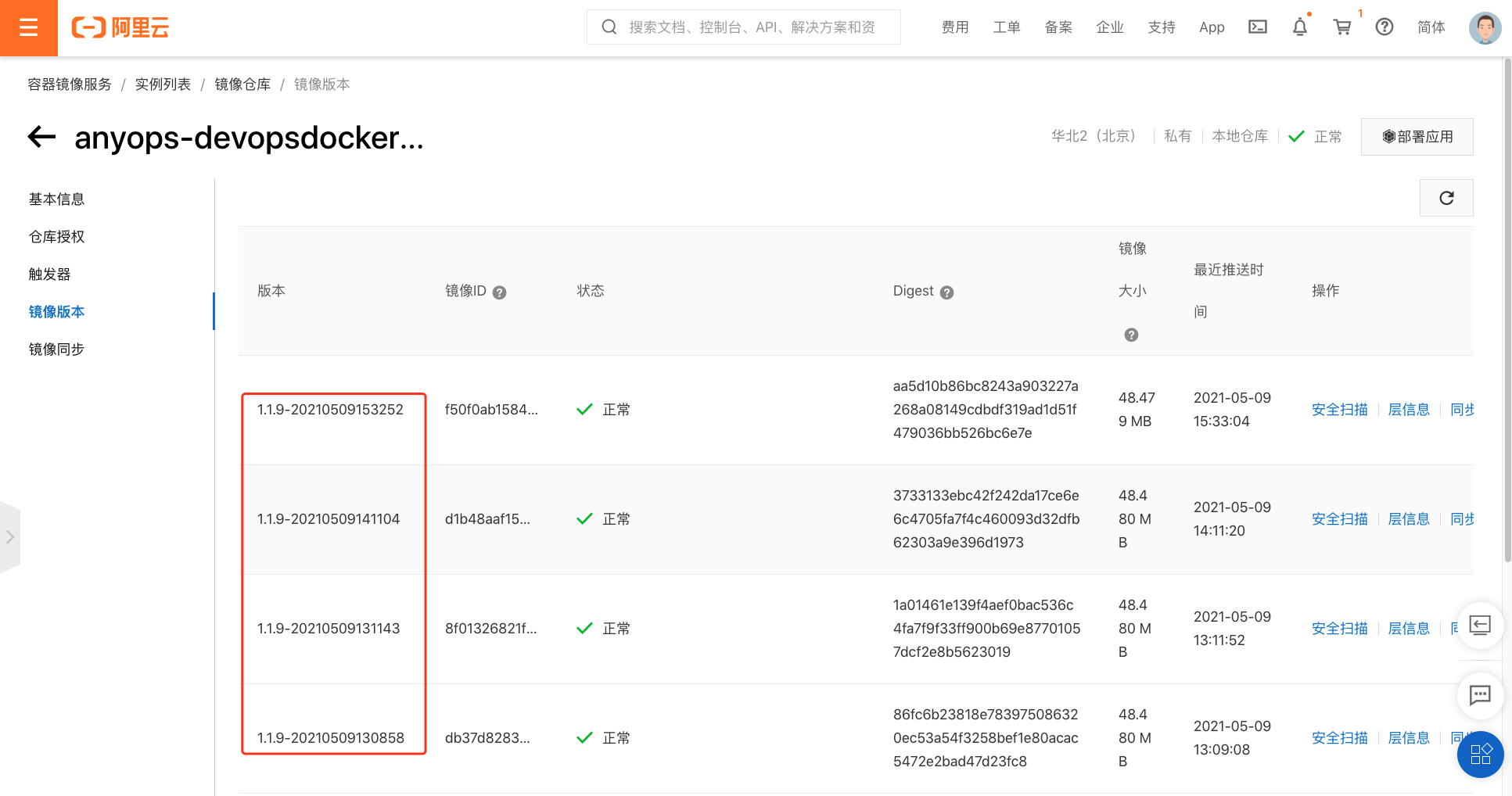Click the digest starting with 1a01461e139f
Viewport: 1512px width, 796px height.
(986, 629)
